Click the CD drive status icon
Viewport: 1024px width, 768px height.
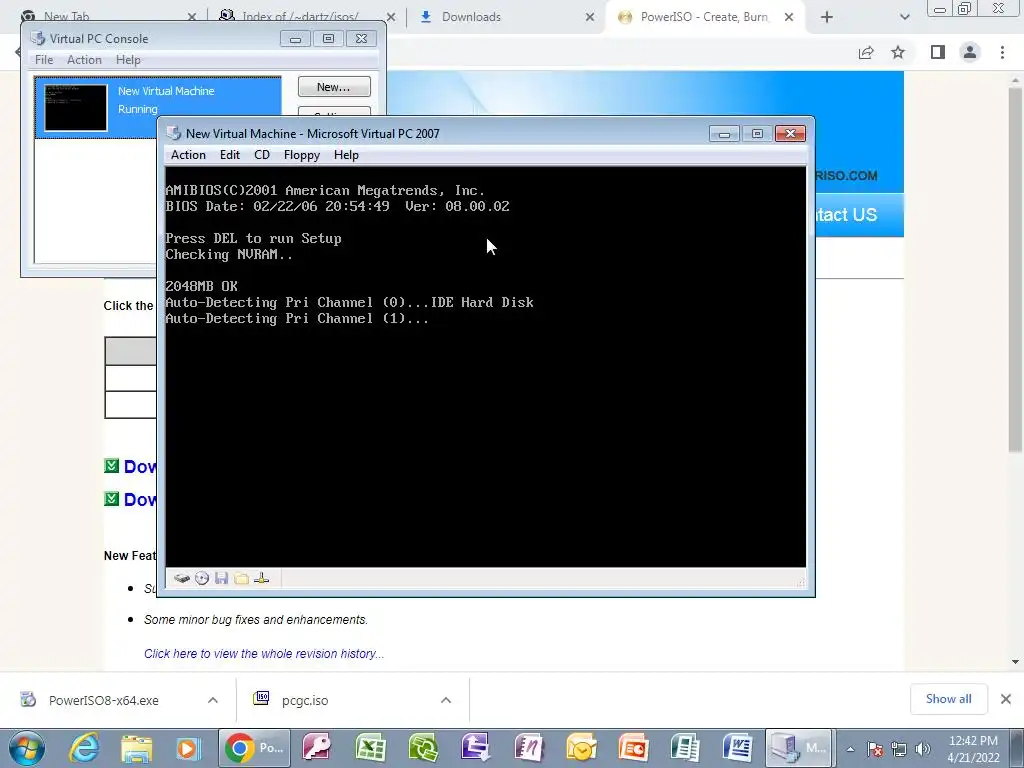(202, 578)
